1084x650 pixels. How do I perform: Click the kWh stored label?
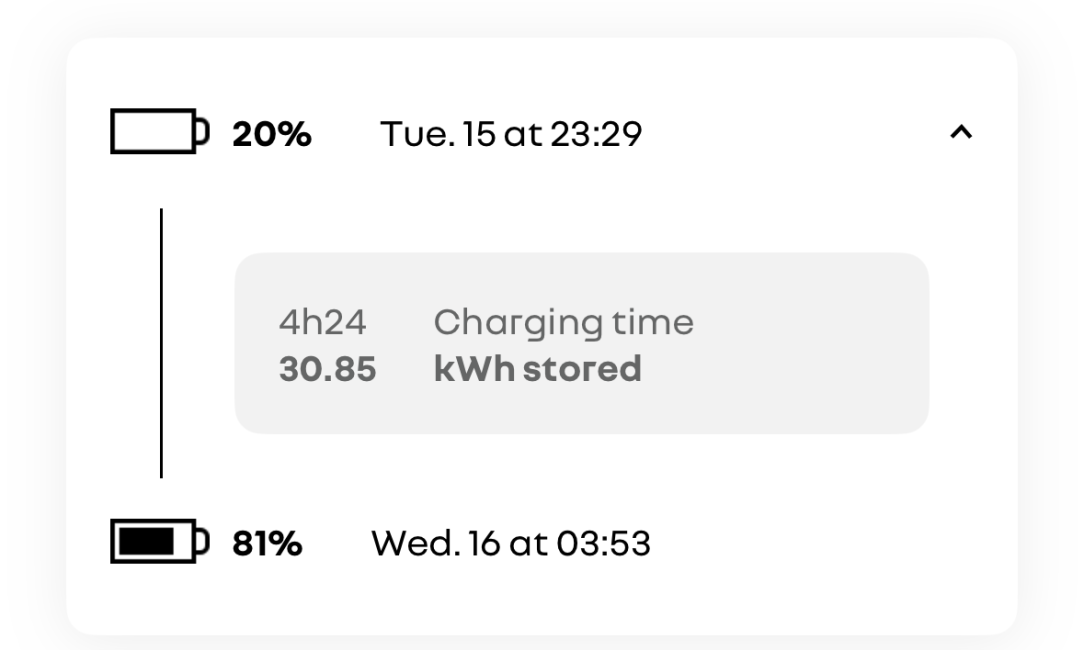tap(538, 369)
